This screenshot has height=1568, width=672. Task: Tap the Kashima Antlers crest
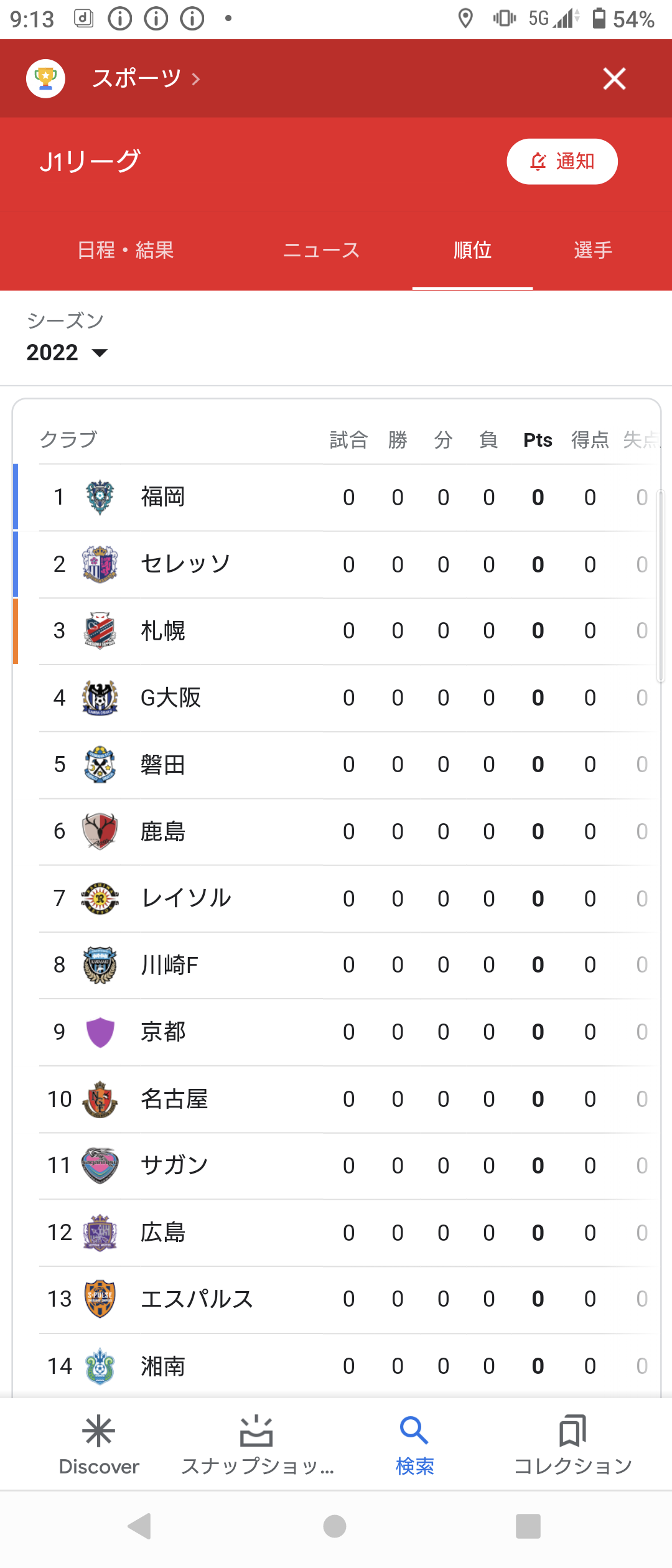pos(100,831)
